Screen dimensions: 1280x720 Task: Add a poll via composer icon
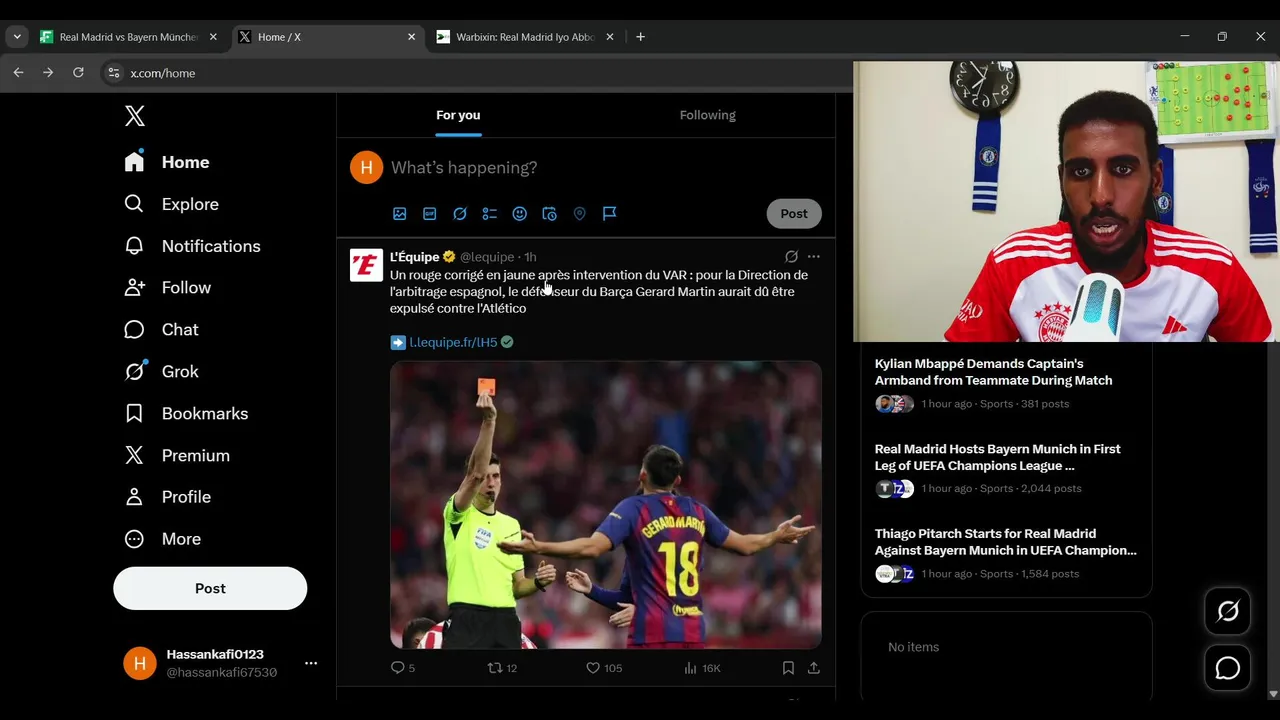[x=490, y=213]
